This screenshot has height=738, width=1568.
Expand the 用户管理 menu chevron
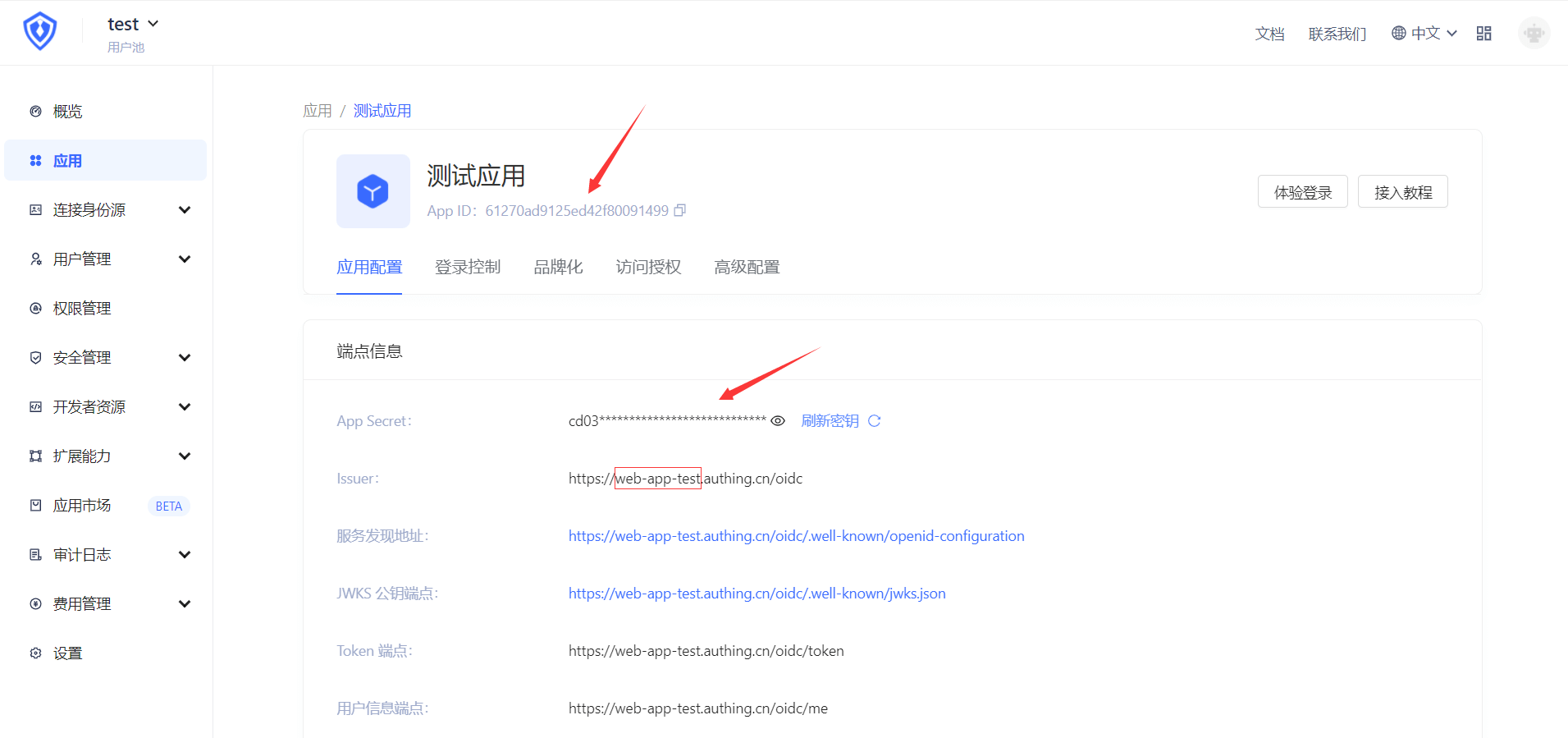[185, 259]
